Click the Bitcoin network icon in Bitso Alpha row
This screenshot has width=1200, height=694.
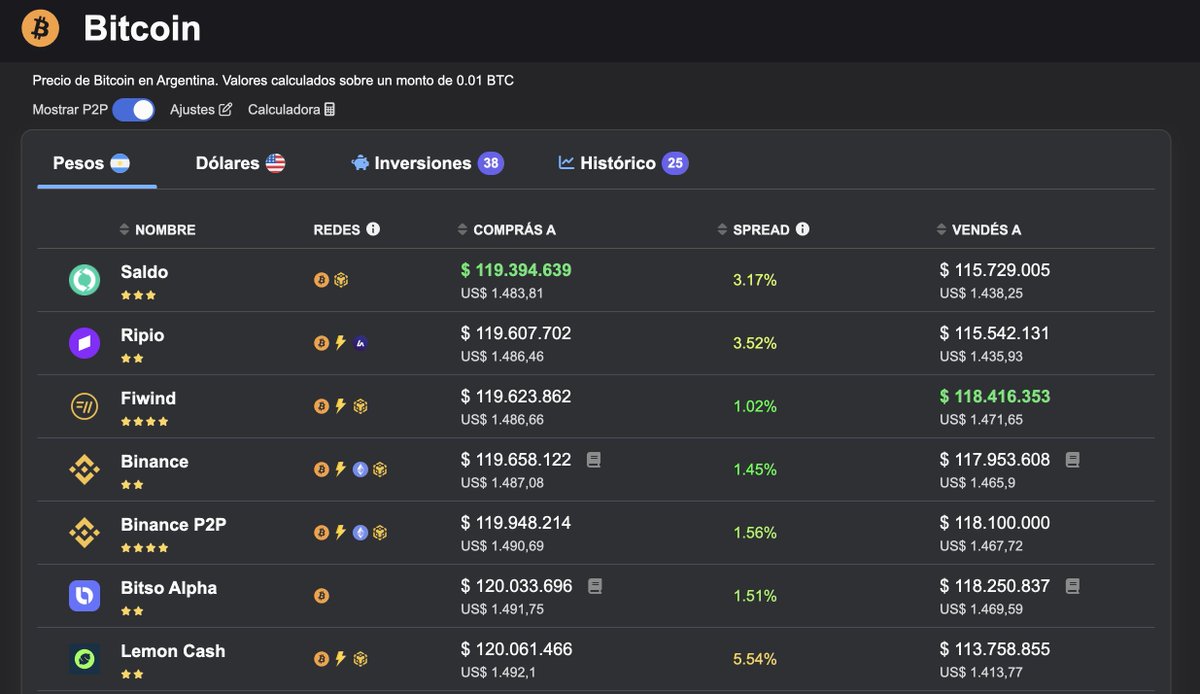tap(321, 595)
